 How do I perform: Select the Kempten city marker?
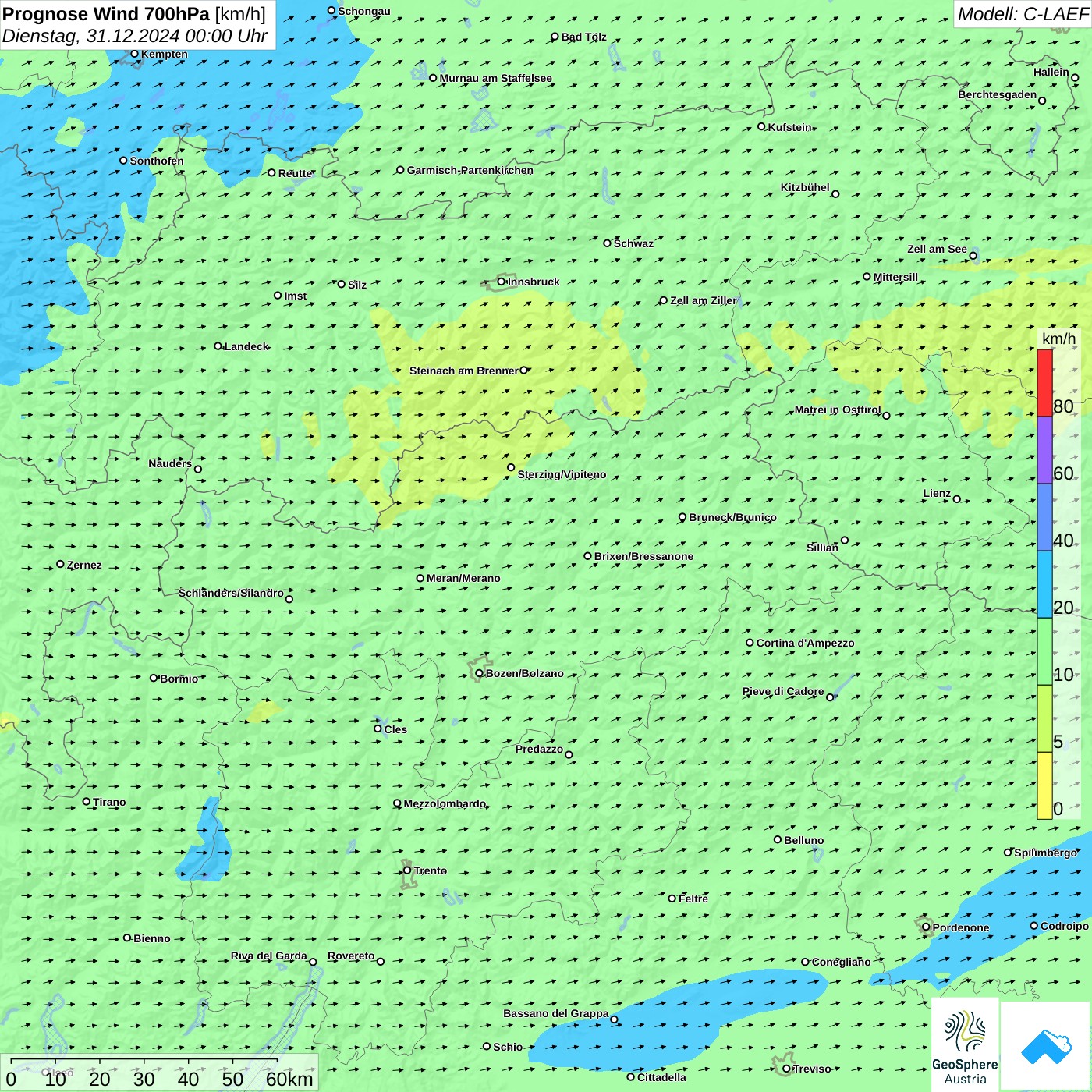pyautogui.click(x=135, y=54)
